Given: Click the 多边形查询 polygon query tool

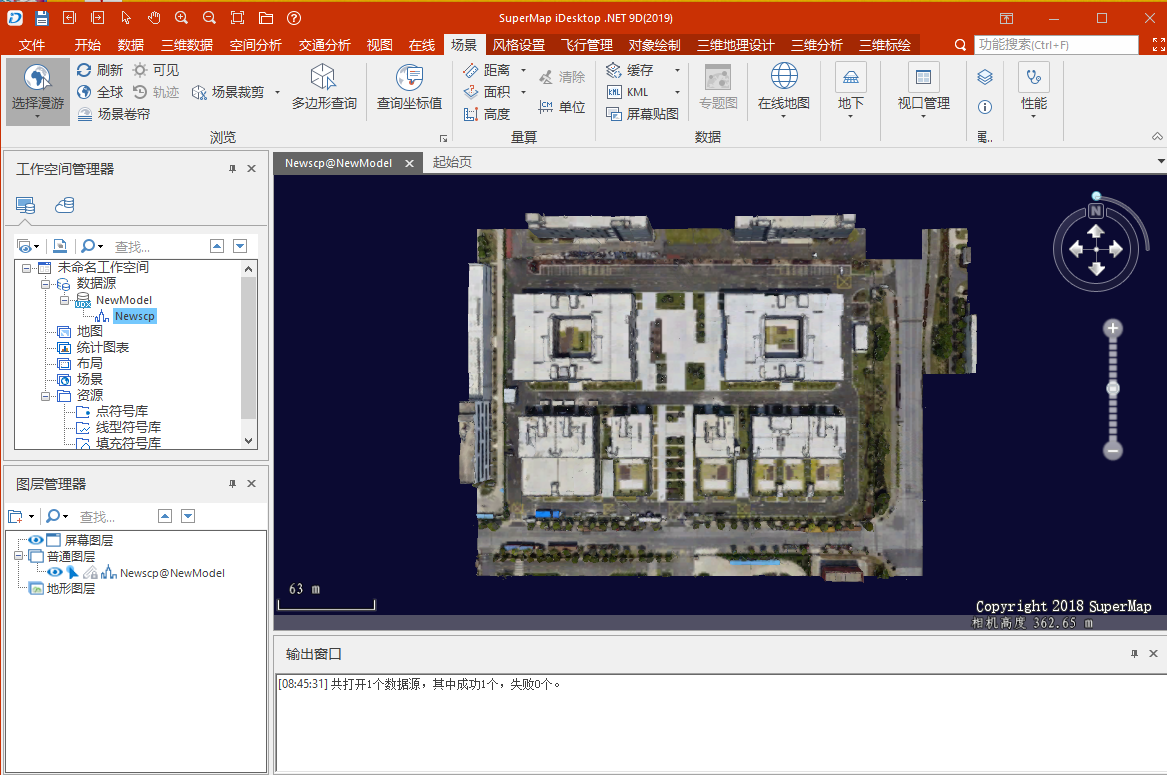Looking at the screenshot, I should coord(323,88).
